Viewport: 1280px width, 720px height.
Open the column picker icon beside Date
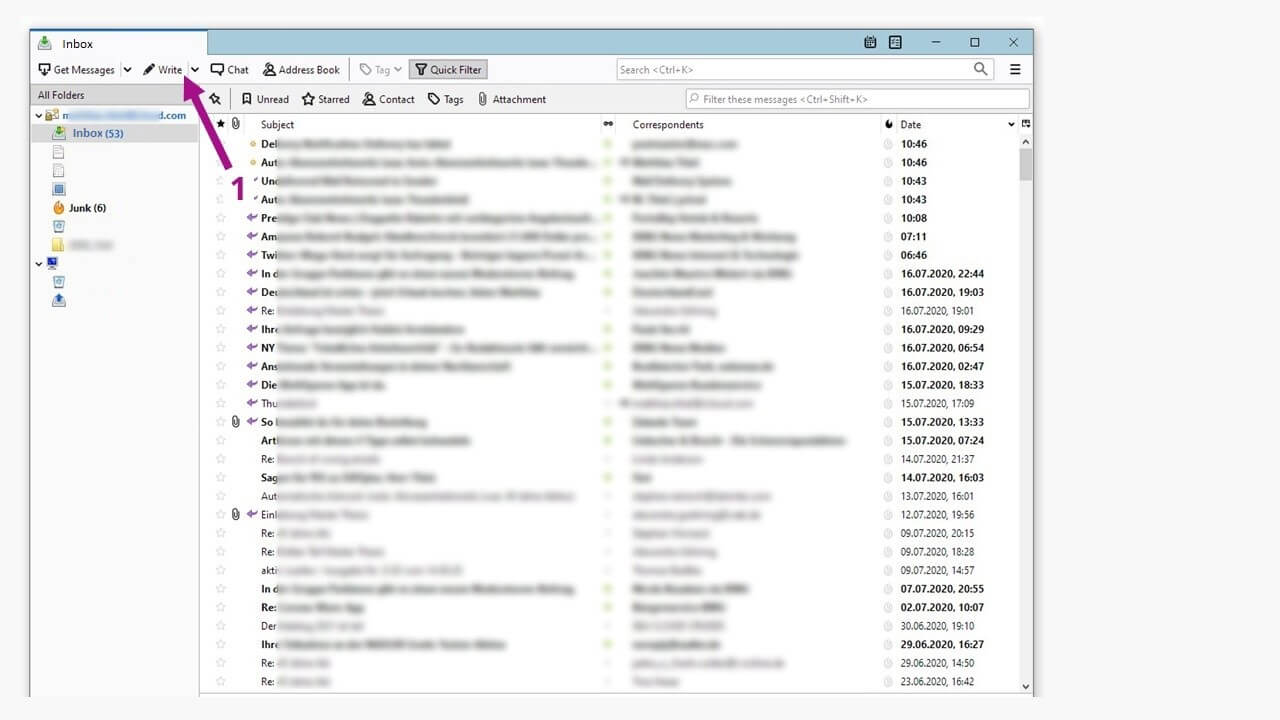1026,124
